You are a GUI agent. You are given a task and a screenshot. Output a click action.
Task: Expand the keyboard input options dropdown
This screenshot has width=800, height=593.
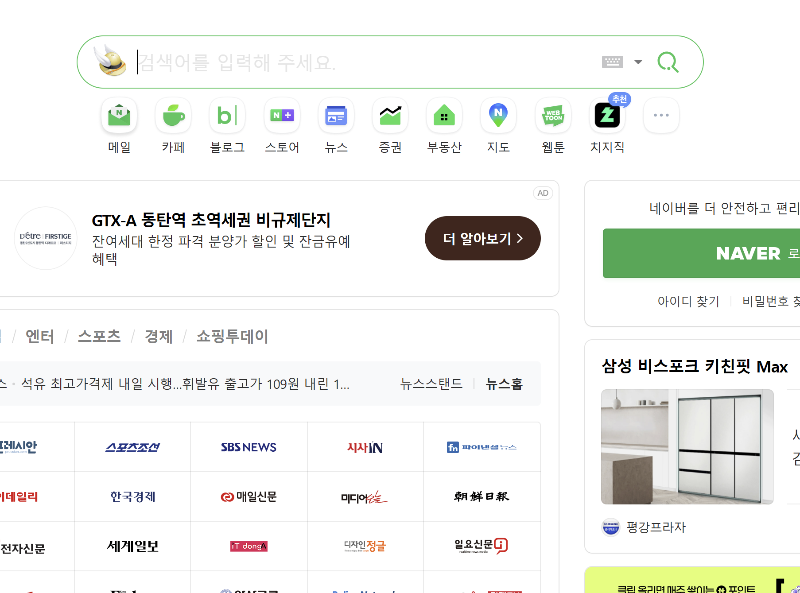637,62
